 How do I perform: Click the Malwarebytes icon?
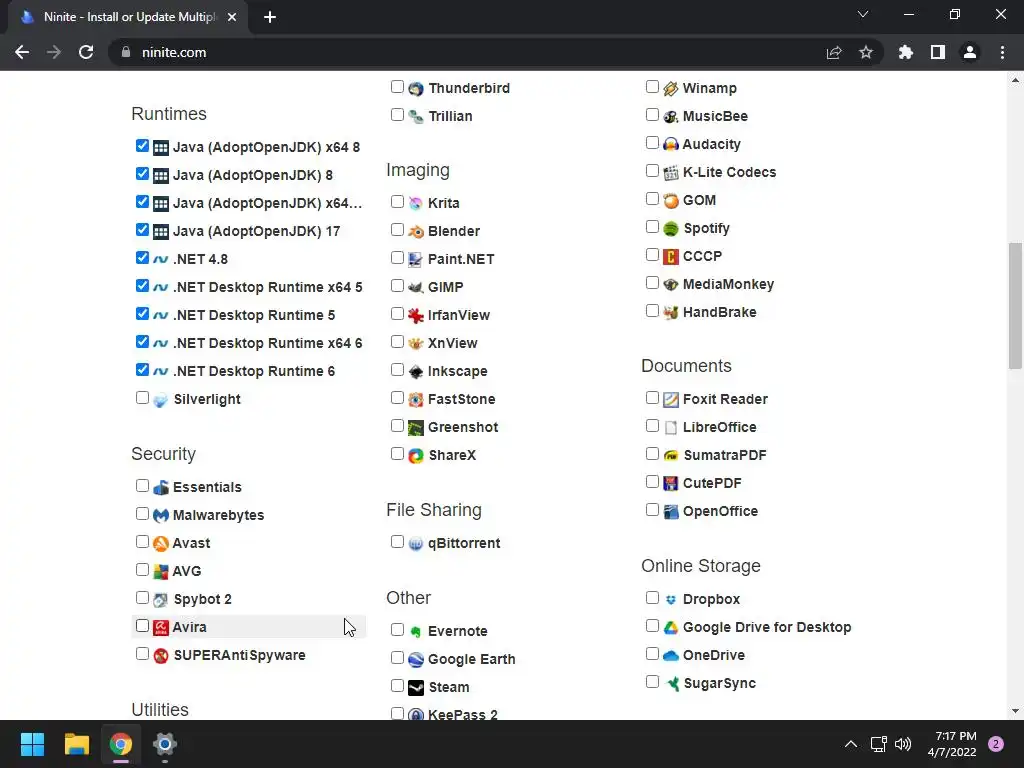161,515
